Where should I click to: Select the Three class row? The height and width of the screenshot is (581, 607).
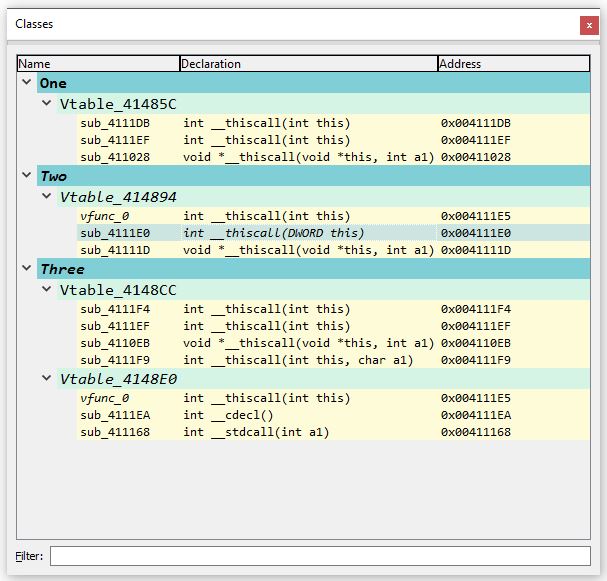pos(314,269)
